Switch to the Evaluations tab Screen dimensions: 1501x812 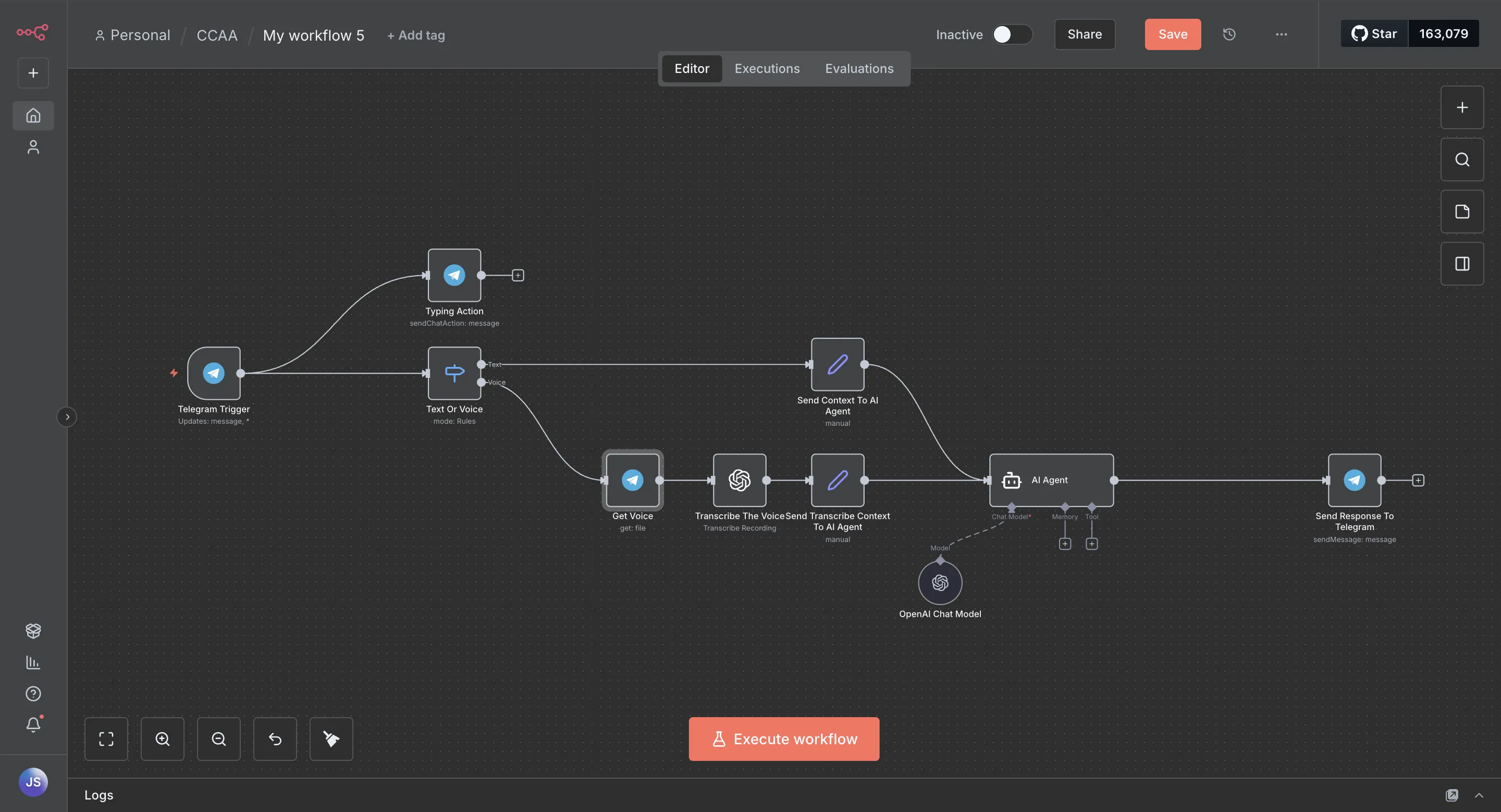(859, 68)
